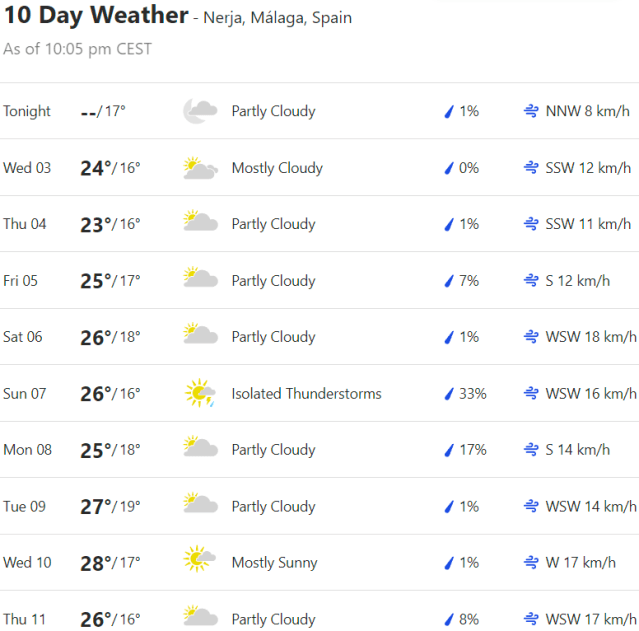Click the wind icon for Thu 11
Viewport: 639px width, 631px height.
[x=531, y=619]
